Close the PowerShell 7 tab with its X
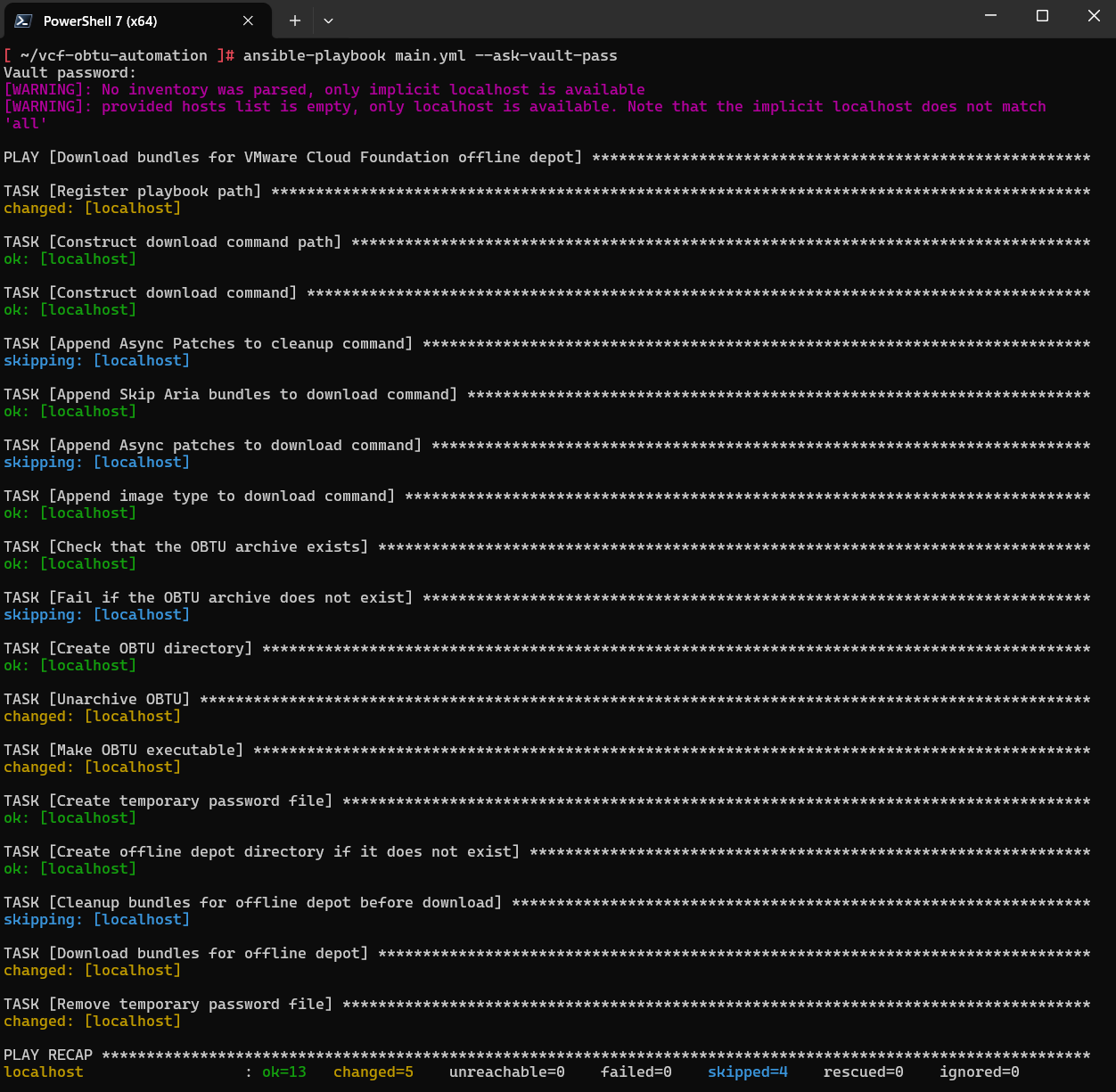This screenshot has width=1116, height=1092. tap(247, 20)
